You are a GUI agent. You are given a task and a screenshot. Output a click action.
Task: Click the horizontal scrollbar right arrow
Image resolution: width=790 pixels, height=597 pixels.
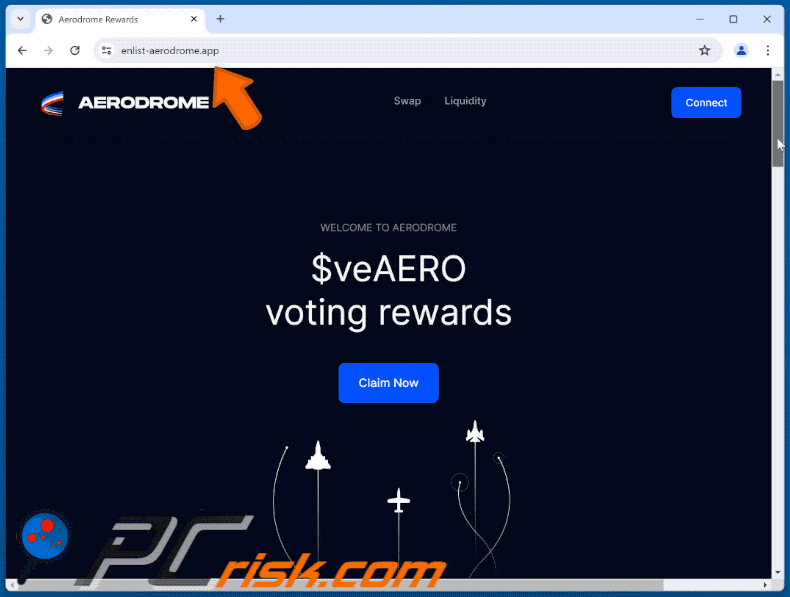[765, 585]
